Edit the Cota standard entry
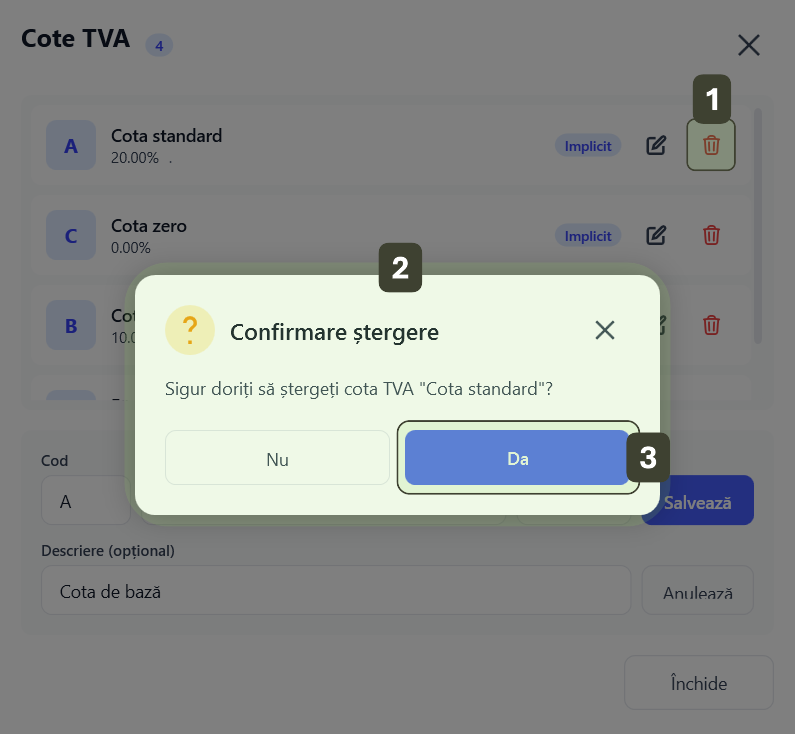Viewport: 795px width, 734px height. [656, 145]
